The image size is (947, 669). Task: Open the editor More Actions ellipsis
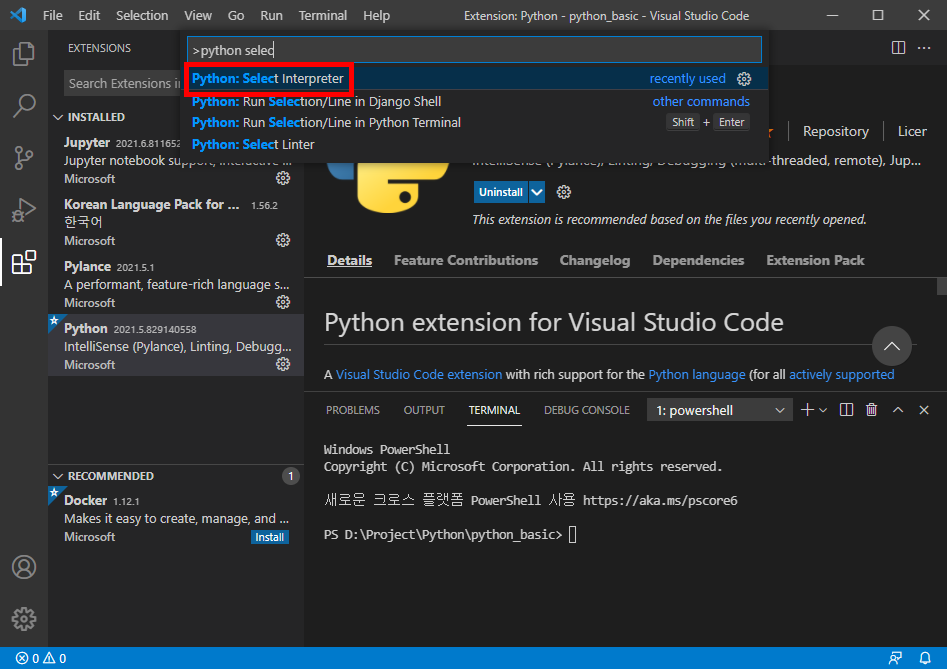(924, 48)
